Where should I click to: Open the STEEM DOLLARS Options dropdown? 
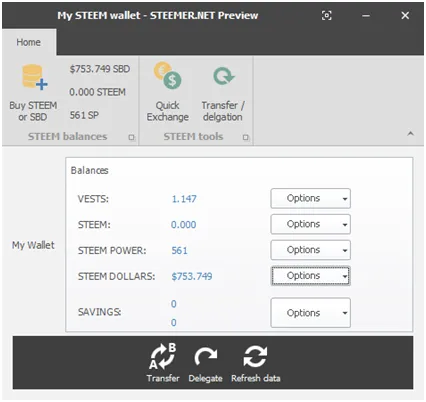311,276
